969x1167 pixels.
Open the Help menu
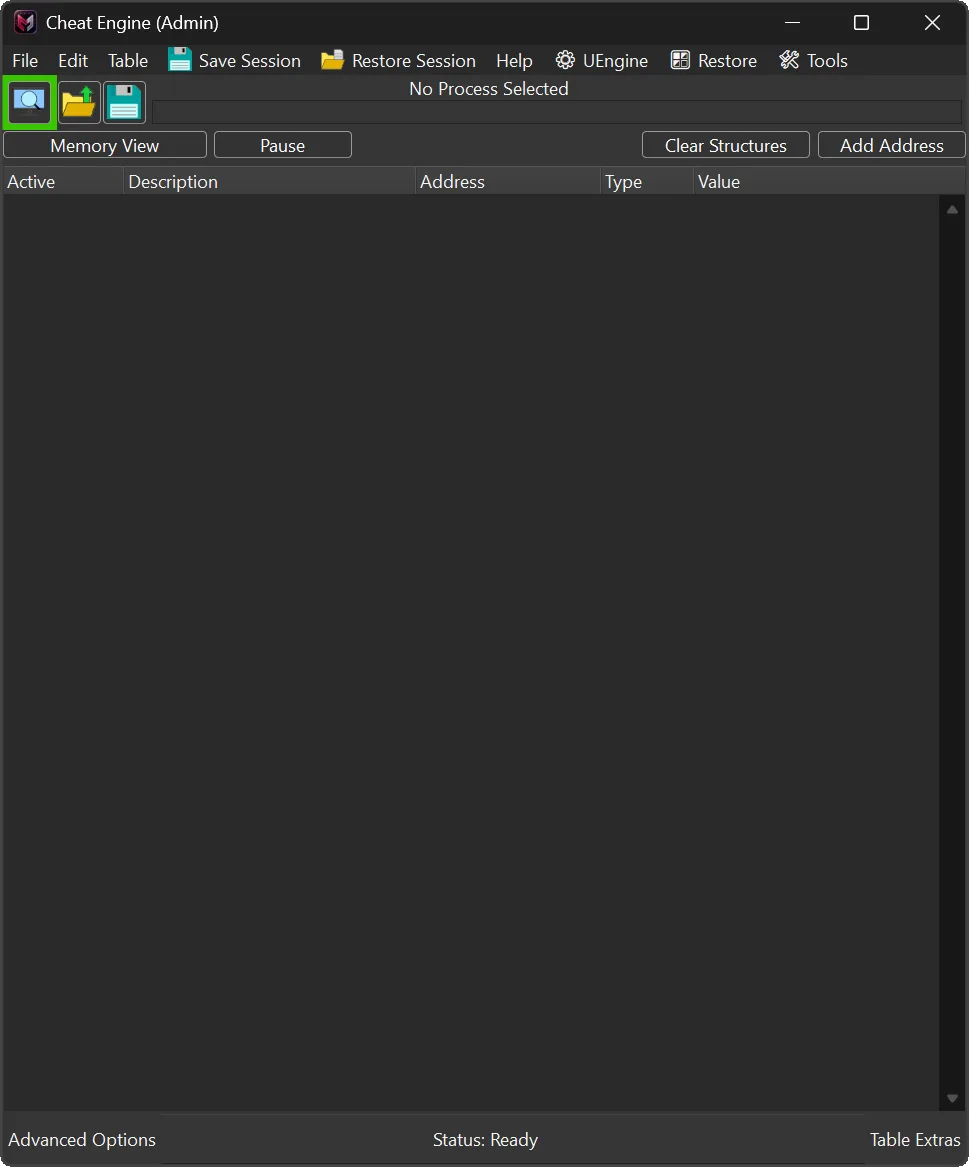coord(514,61)
